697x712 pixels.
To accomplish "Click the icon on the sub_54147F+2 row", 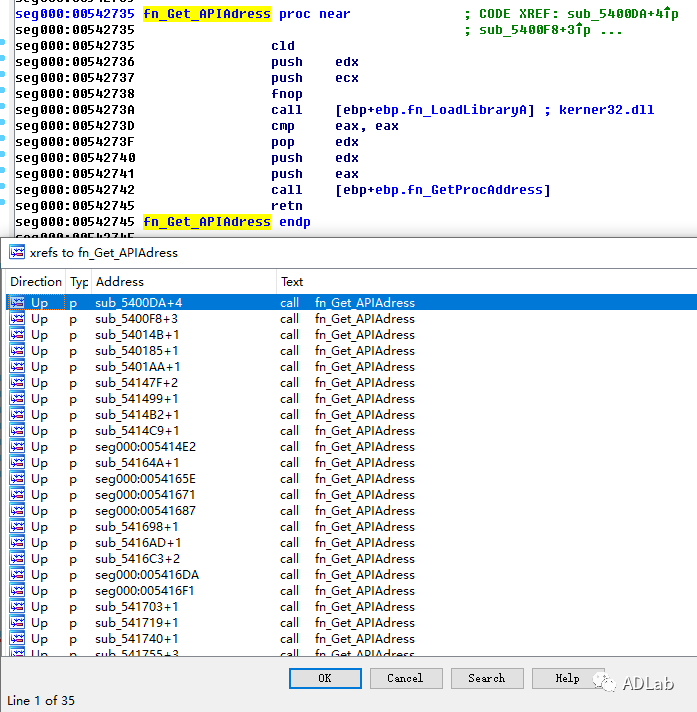I will tap(17, 383).
